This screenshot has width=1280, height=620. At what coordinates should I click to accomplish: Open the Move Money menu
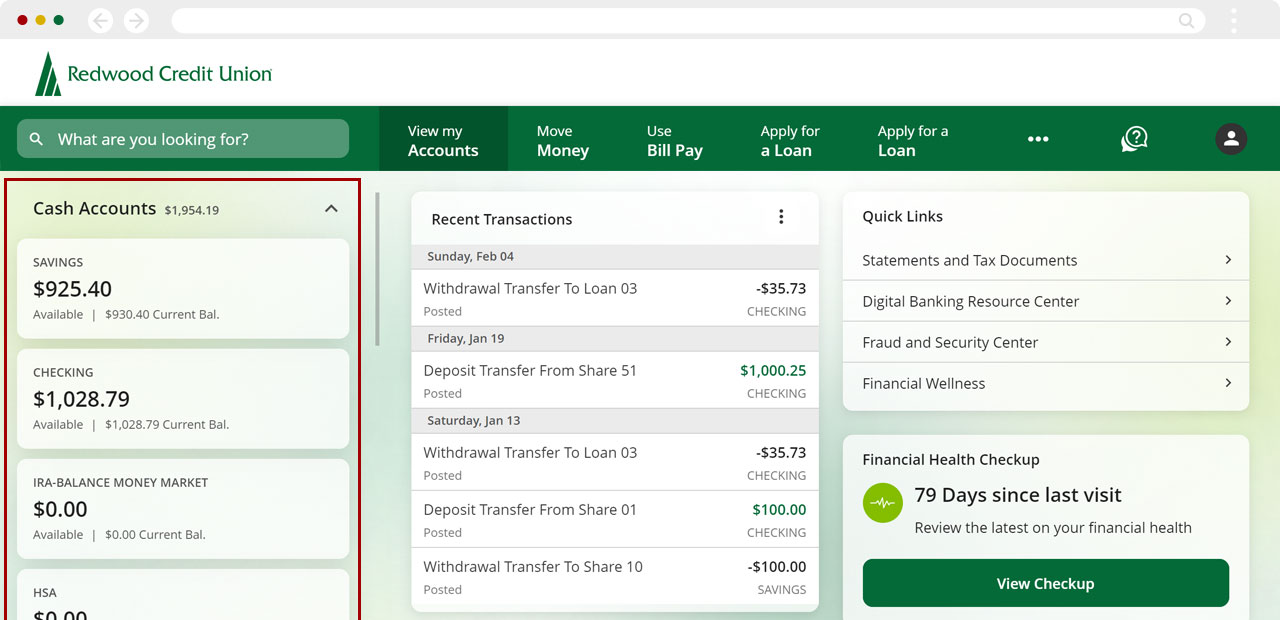click(x=562, y=141)
